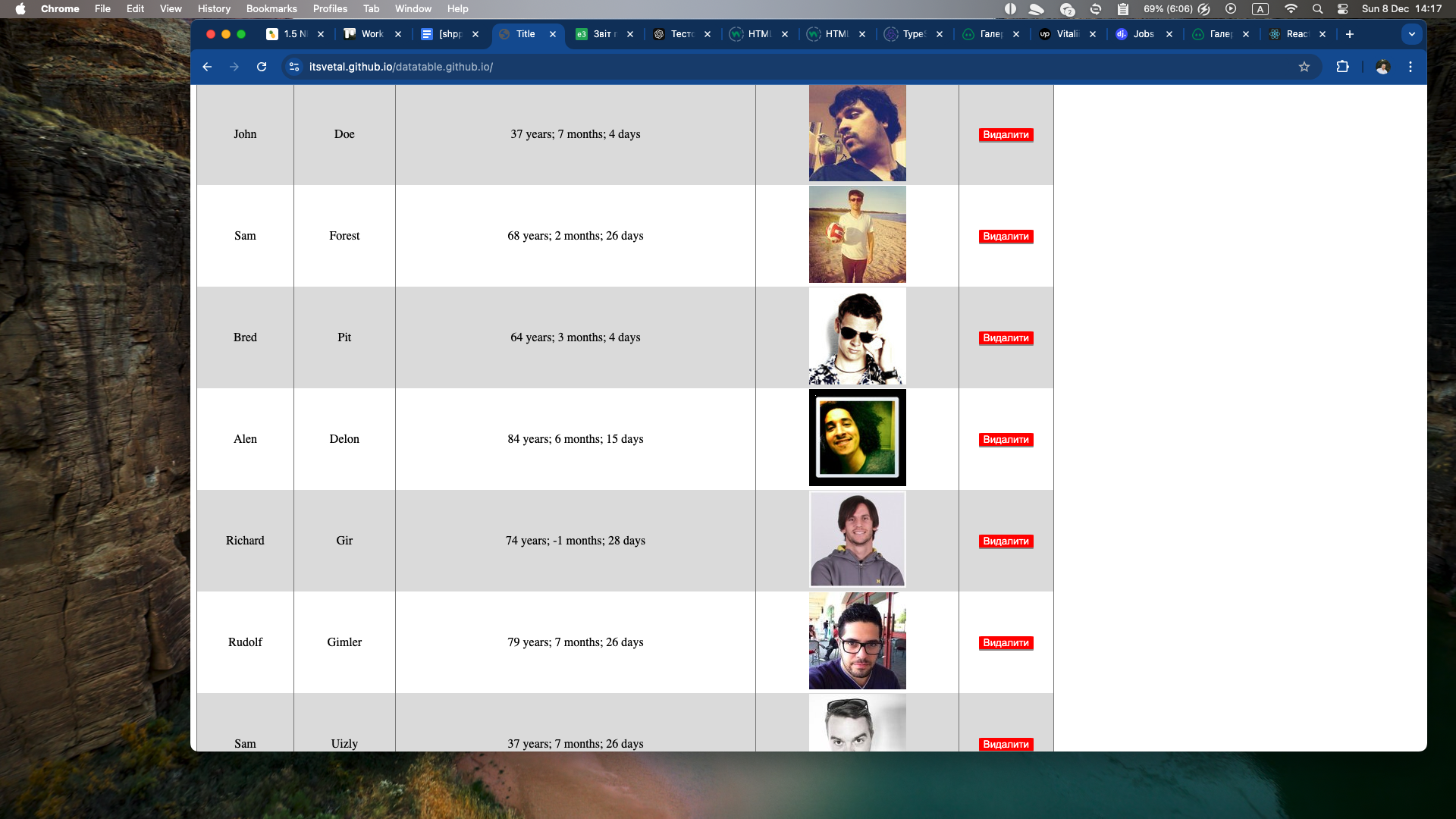Expand the tab search dropdown
The width and height of the screenshot is (1456, 819).
click(x=1412, y=34)
